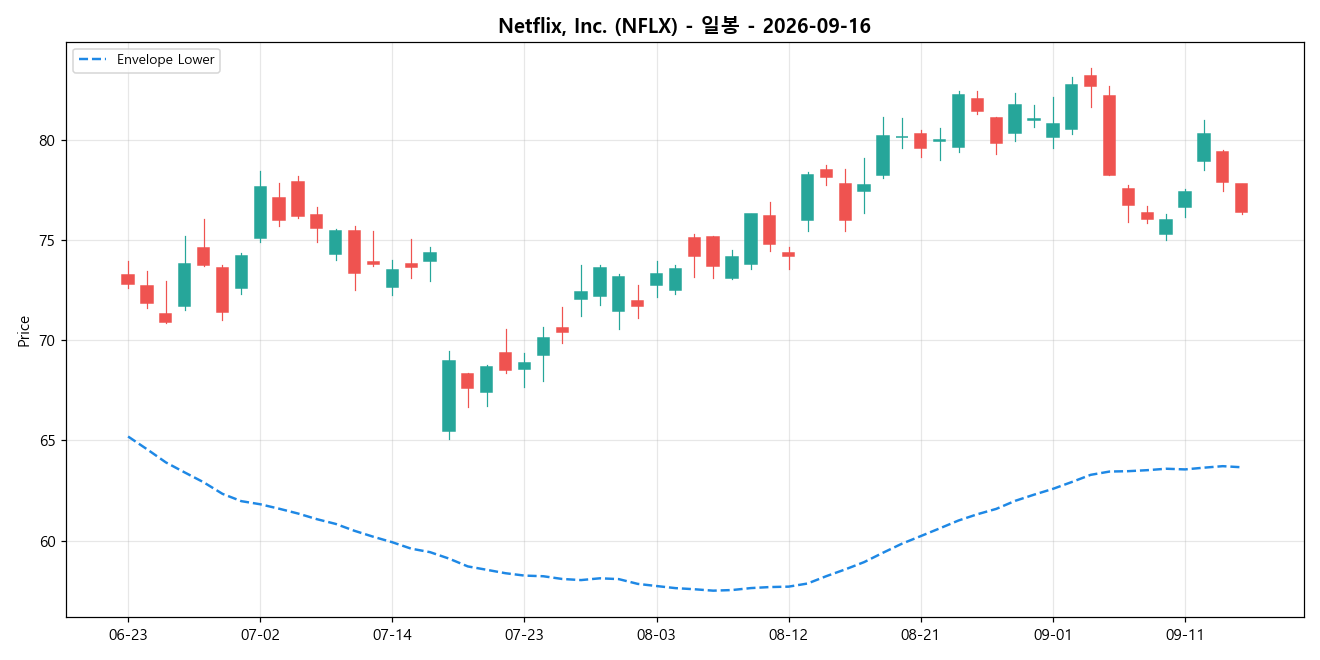This screenshot has height=660, width=1320.
Task: Click the Price y-axis label
Action: (24, 330)
